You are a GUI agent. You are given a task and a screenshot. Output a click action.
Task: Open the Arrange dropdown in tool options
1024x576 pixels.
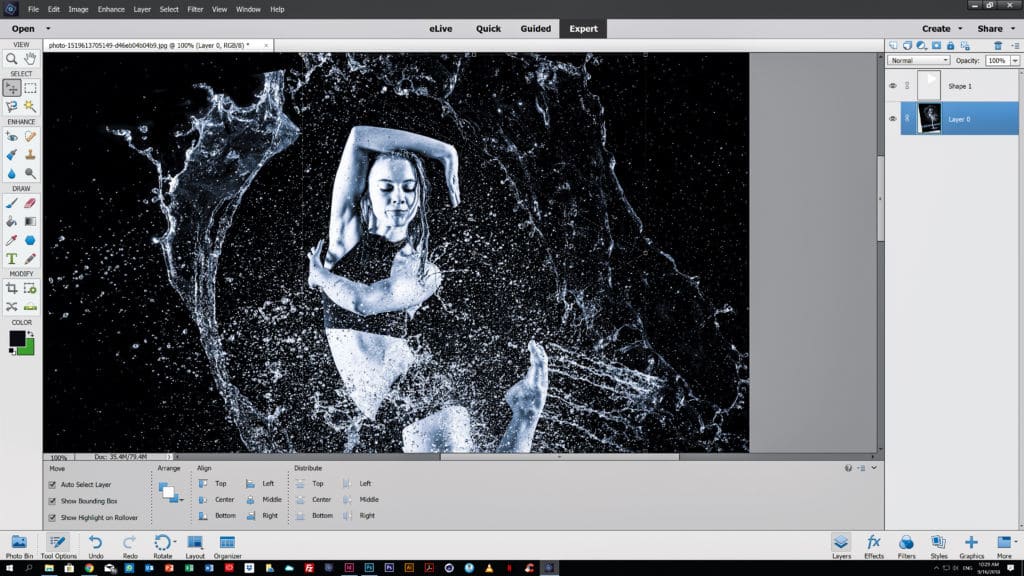(x=169, y=493)
